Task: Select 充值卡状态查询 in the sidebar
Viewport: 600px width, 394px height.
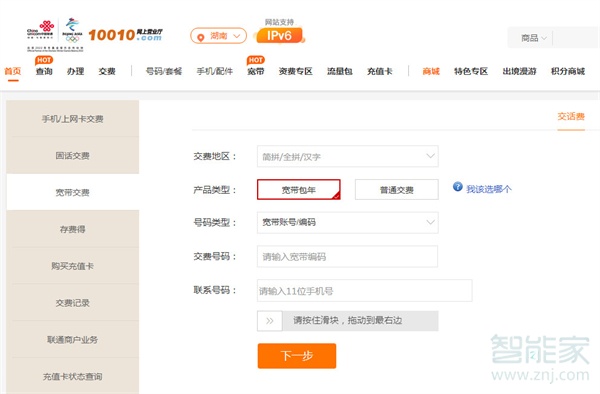Action: pyautogui.click(x=72, y=376)
